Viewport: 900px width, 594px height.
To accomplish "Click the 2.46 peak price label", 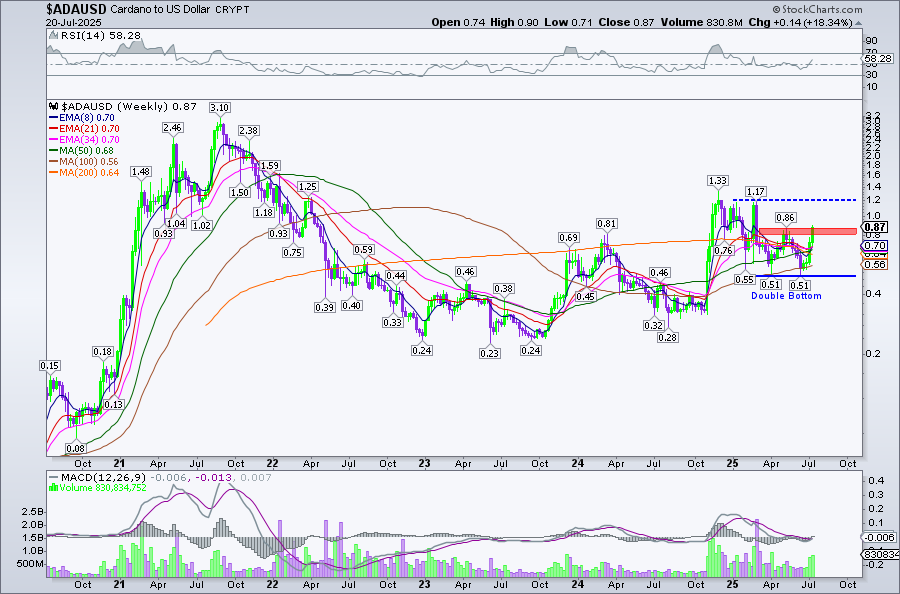I will (173, 128).
